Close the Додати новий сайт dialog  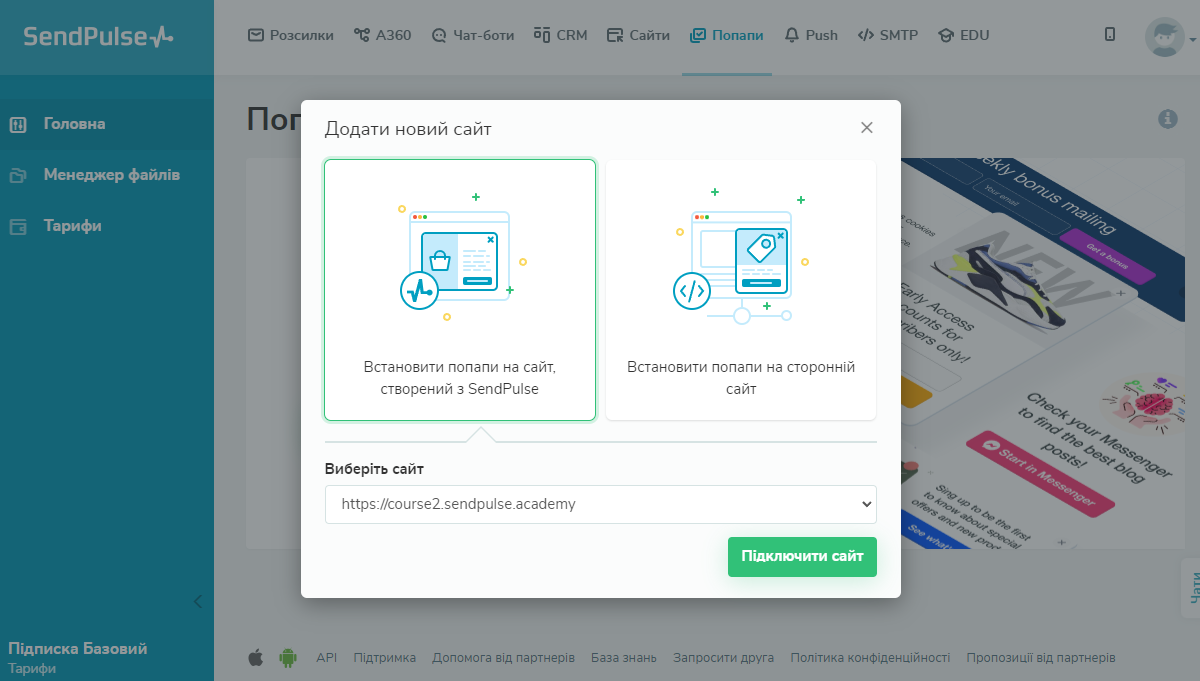coord(867,127)
